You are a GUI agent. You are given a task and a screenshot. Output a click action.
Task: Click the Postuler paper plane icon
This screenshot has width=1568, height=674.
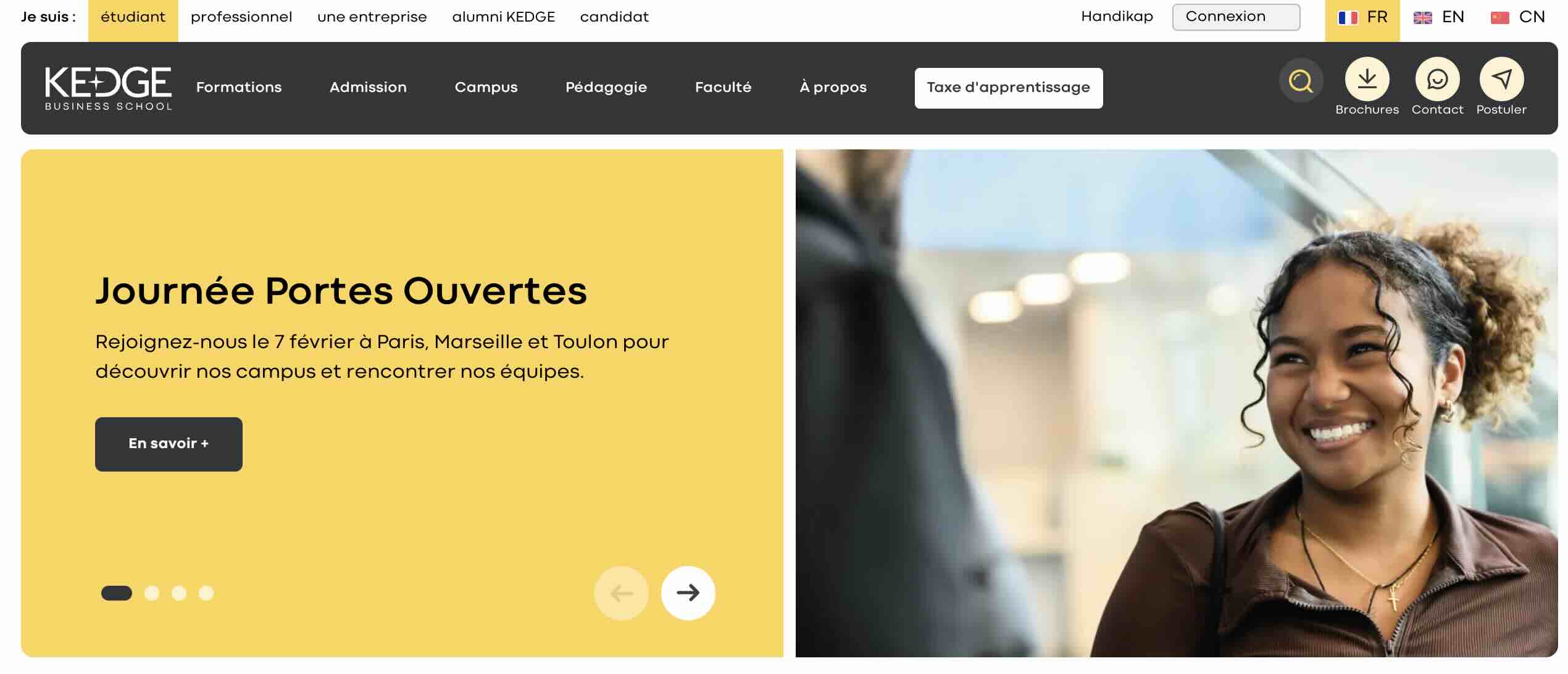(x=1501, y=79)
